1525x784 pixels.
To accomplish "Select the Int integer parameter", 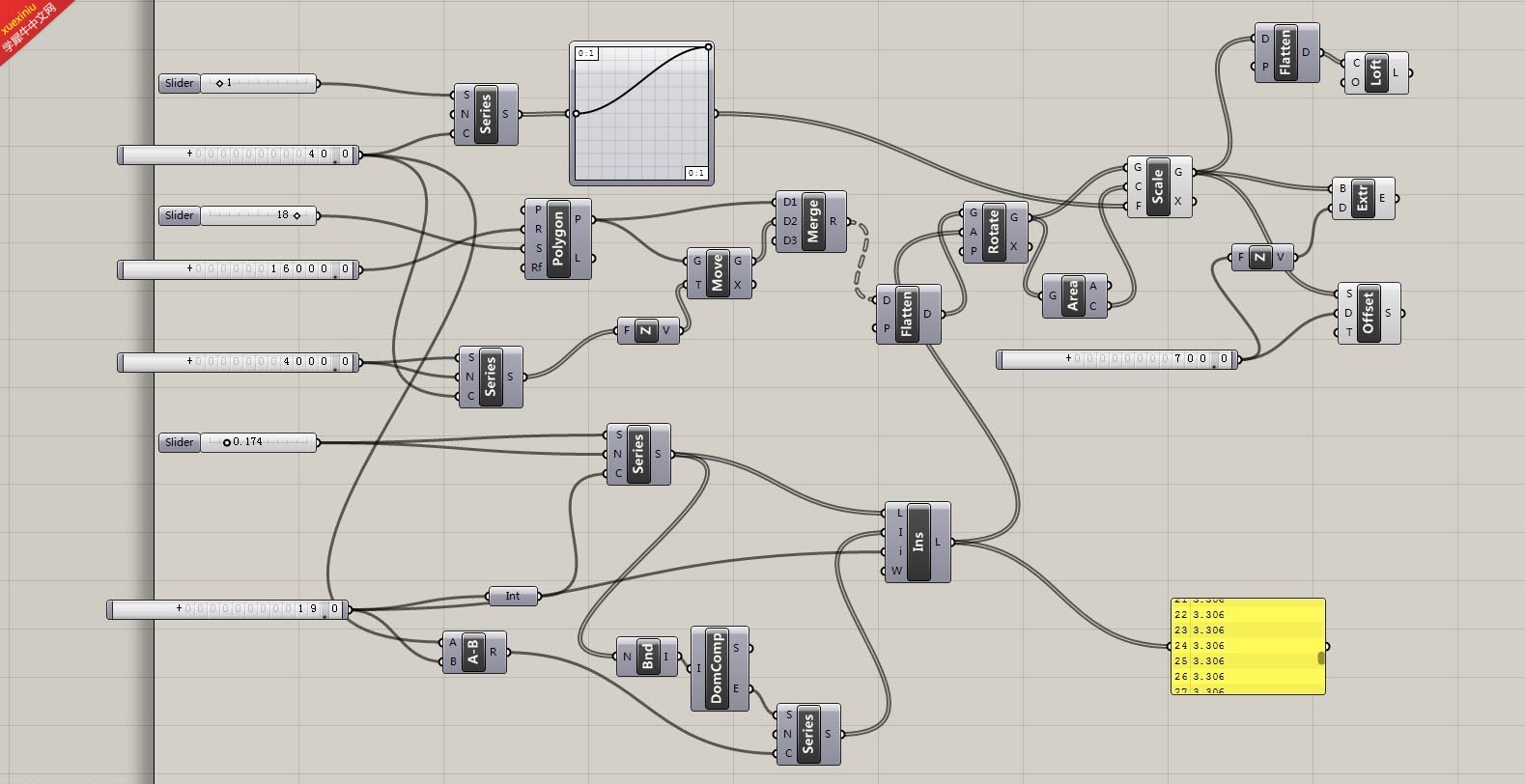I will [x=513, y=596].
